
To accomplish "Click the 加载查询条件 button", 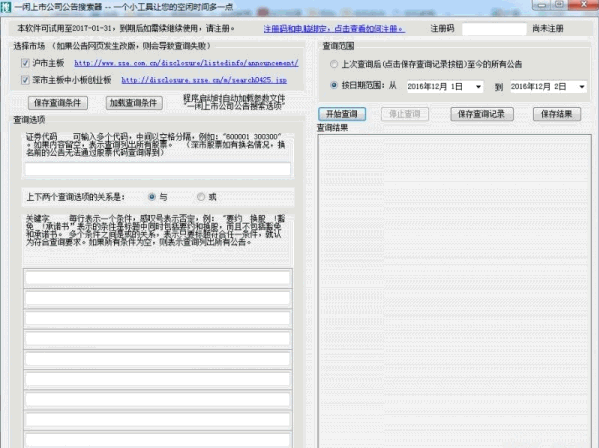I will point(134,103).
